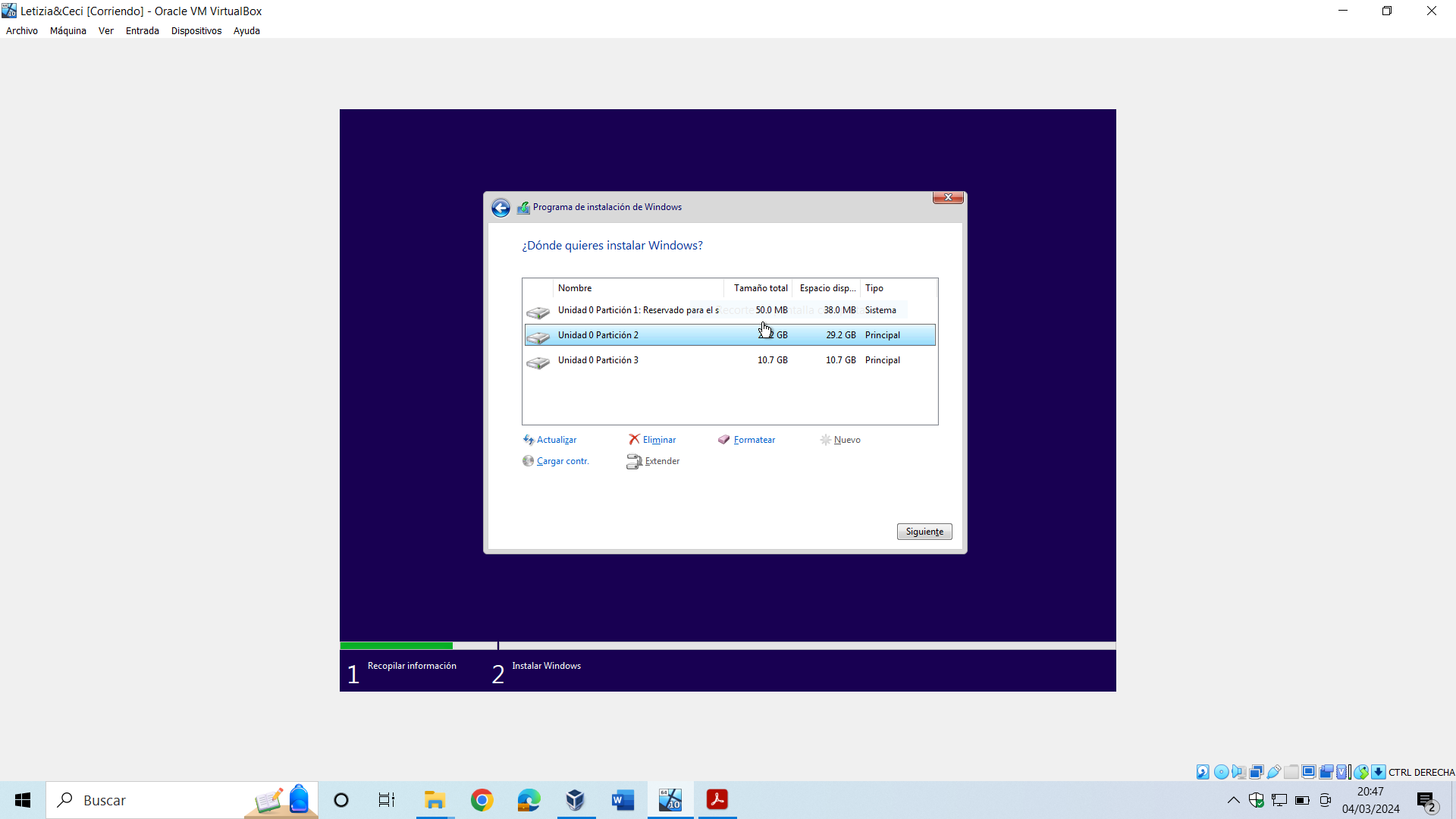Click the audio status icon in VirtualBox

(x=1238, y=772)
